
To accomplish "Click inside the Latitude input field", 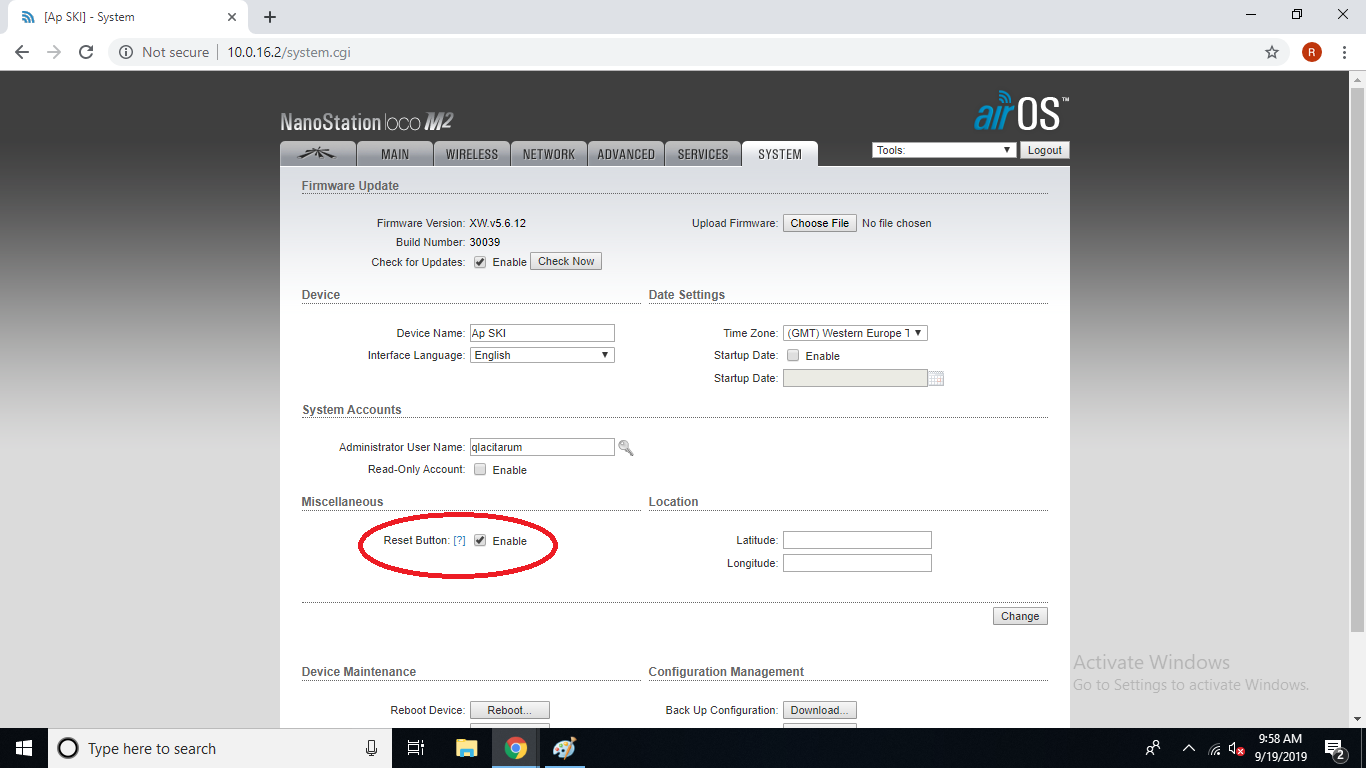I will click(x=857, y=539).
